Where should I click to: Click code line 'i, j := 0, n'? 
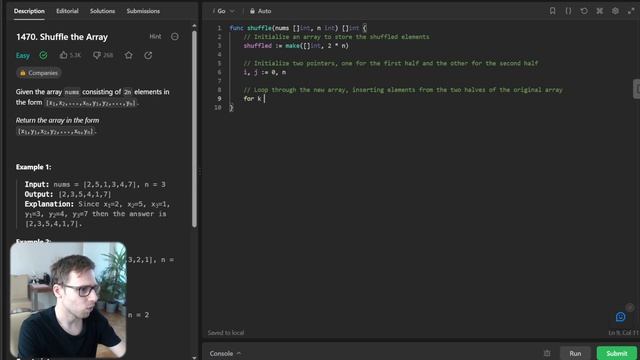point(264,72)
